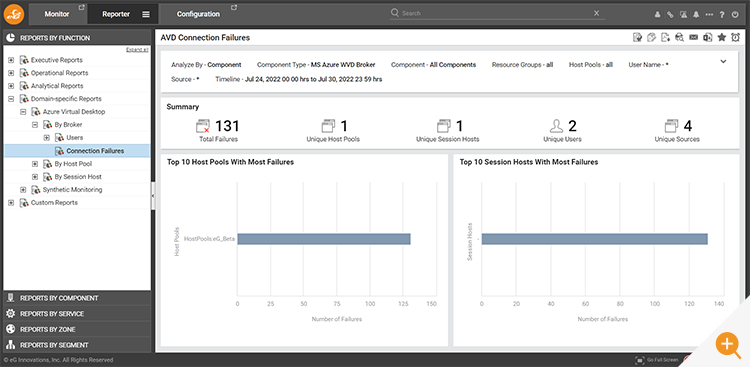Expand the report filter chevron
The image size is (750, 367).
pyautogui.click(x=723, y=61)
